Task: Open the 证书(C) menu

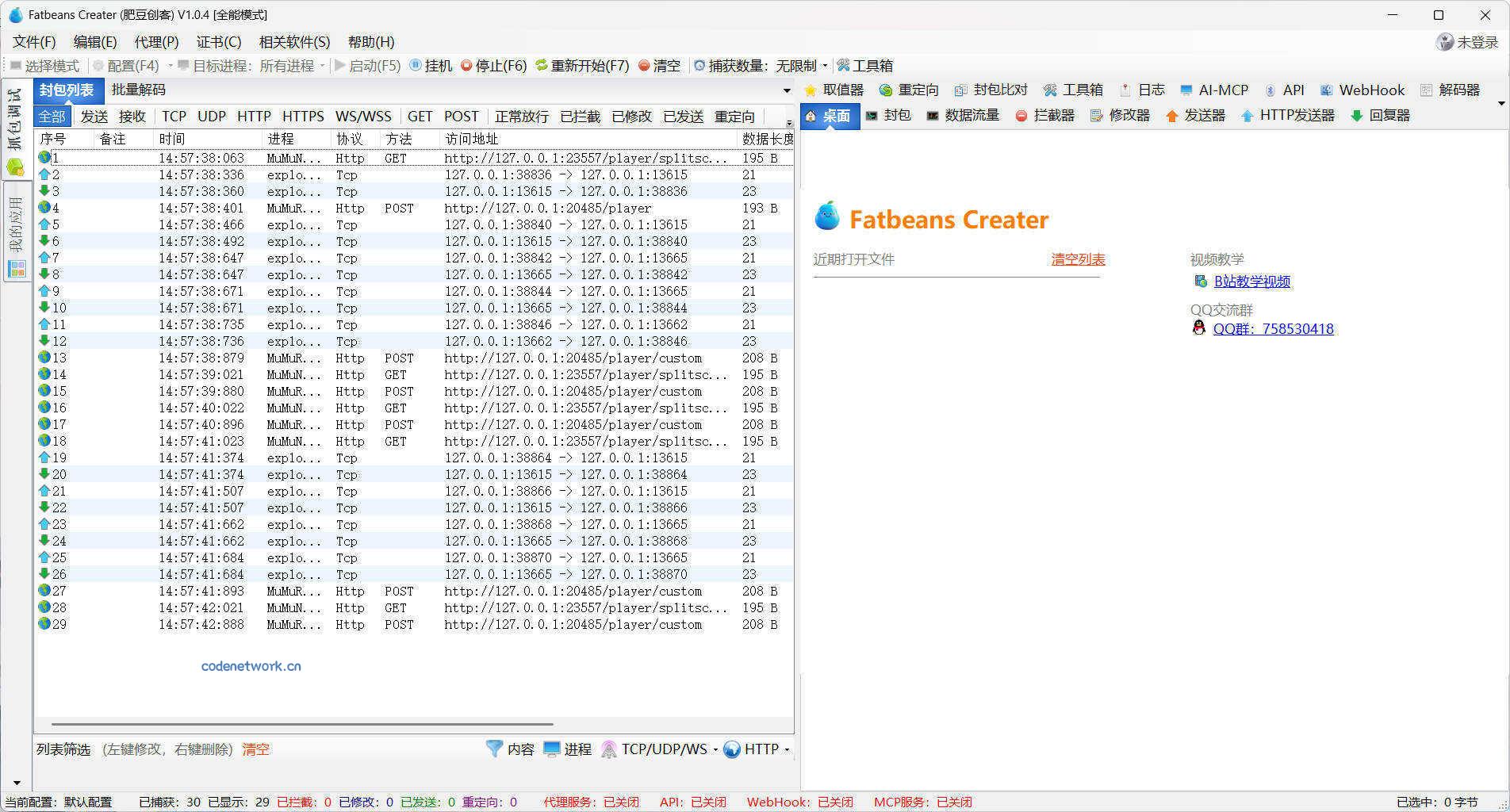Action: click(x=219, y=42)
